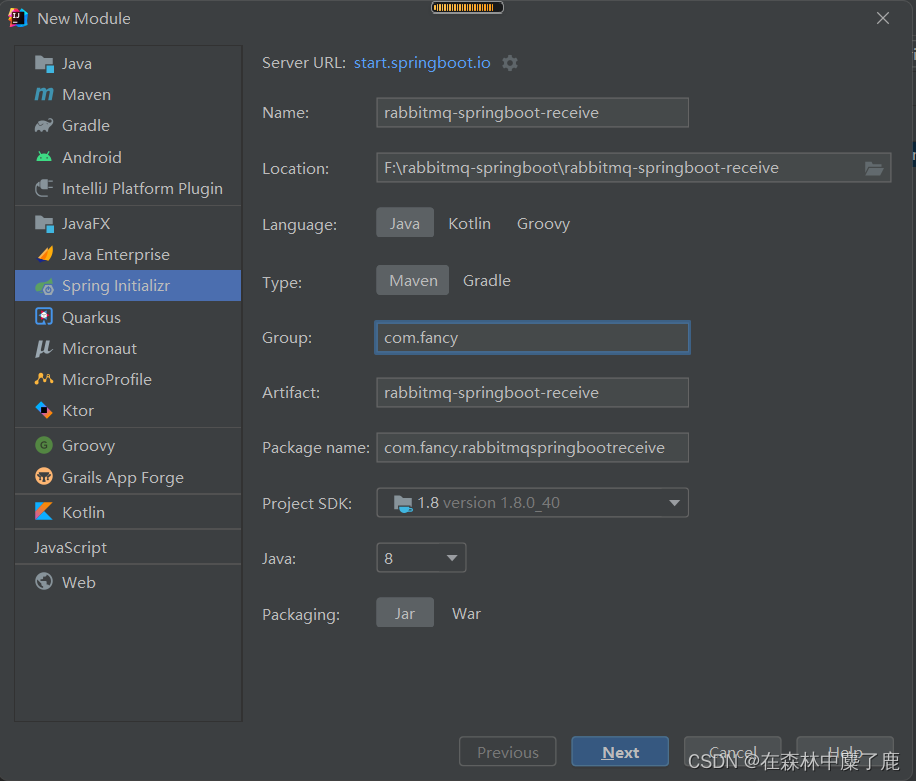Select Java language option
916x781 pixels.
pyautogui.click(x=405, y=223)
